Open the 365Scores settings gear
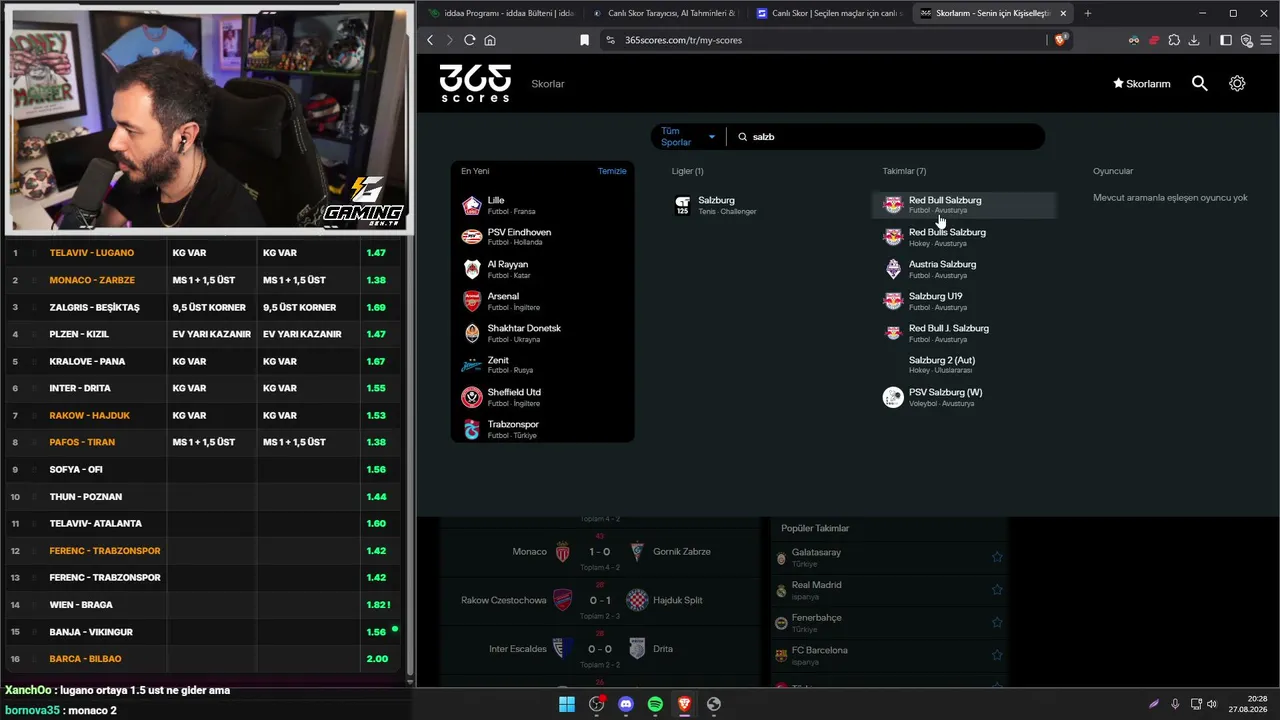Screen dimensions: 1280x720 pos(1237,84)
